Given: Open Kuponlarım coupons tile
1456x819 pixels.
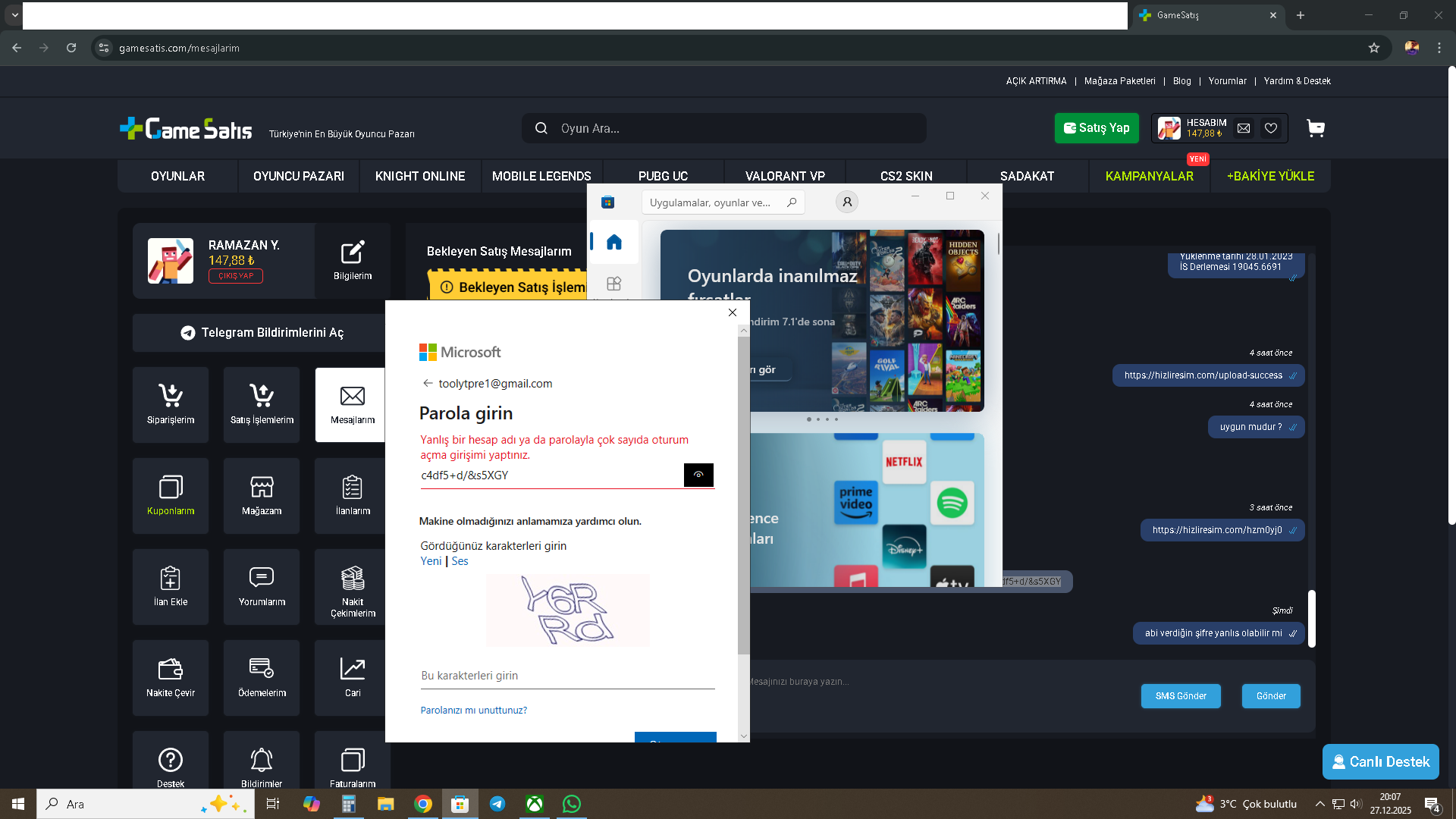Looking at the screenshot, I should [171, 496].
